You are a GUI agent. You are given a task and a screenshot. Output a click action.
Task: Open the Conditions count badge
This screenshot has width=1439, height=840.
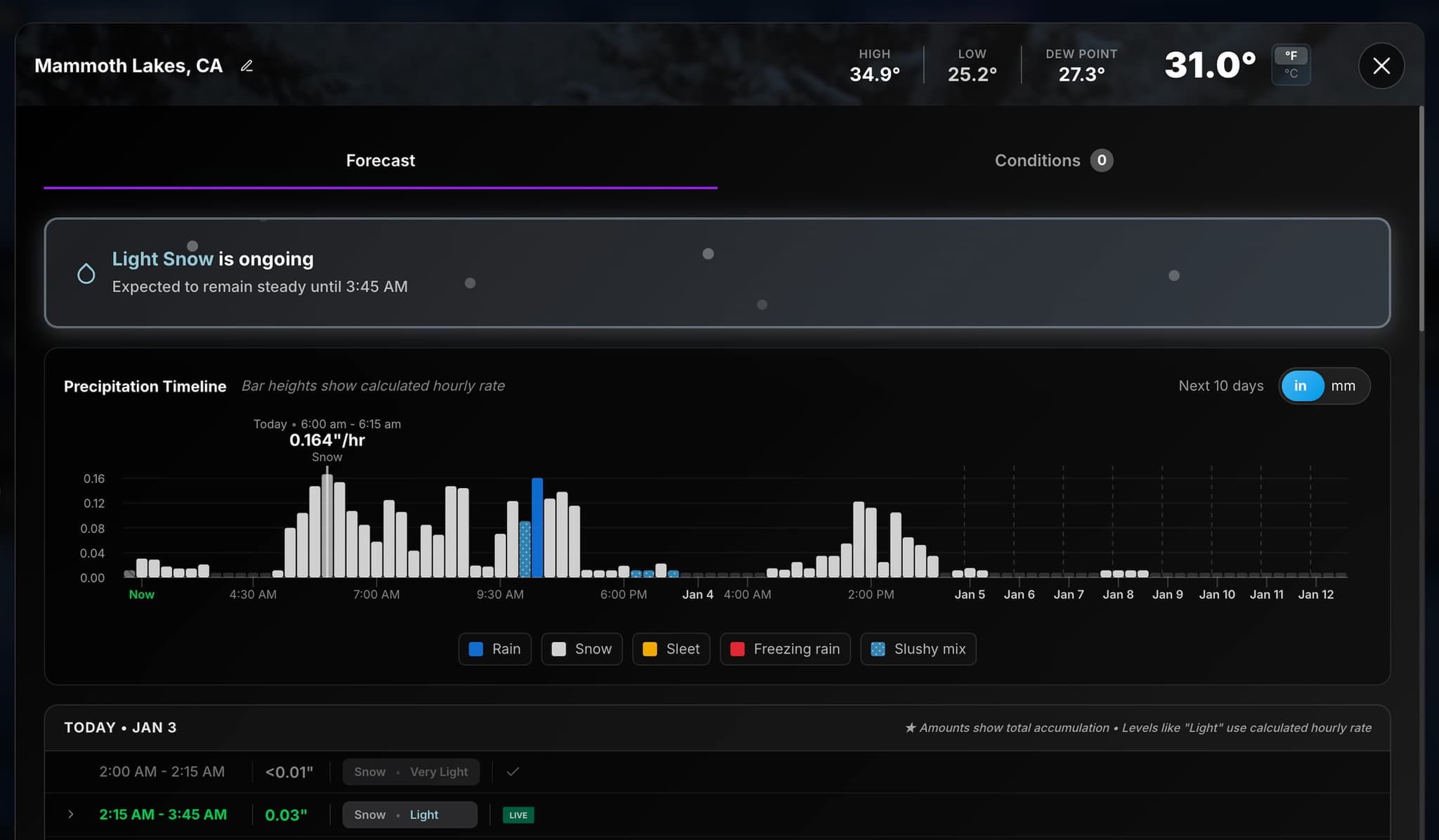pos(1102,160)
